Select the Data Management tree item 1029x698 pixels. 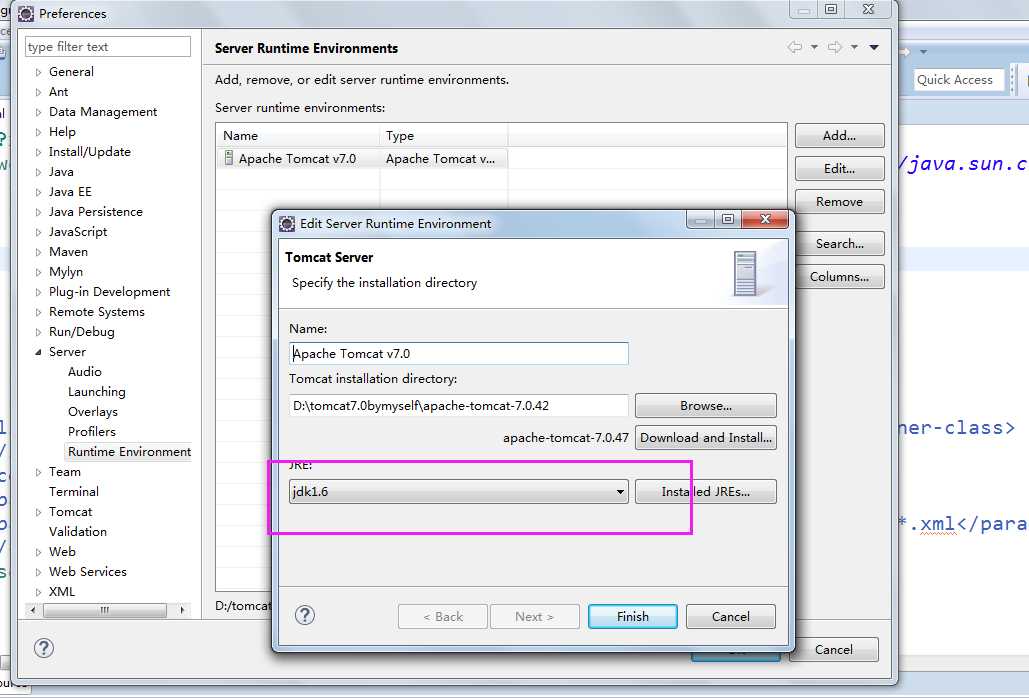coord(103,112)
